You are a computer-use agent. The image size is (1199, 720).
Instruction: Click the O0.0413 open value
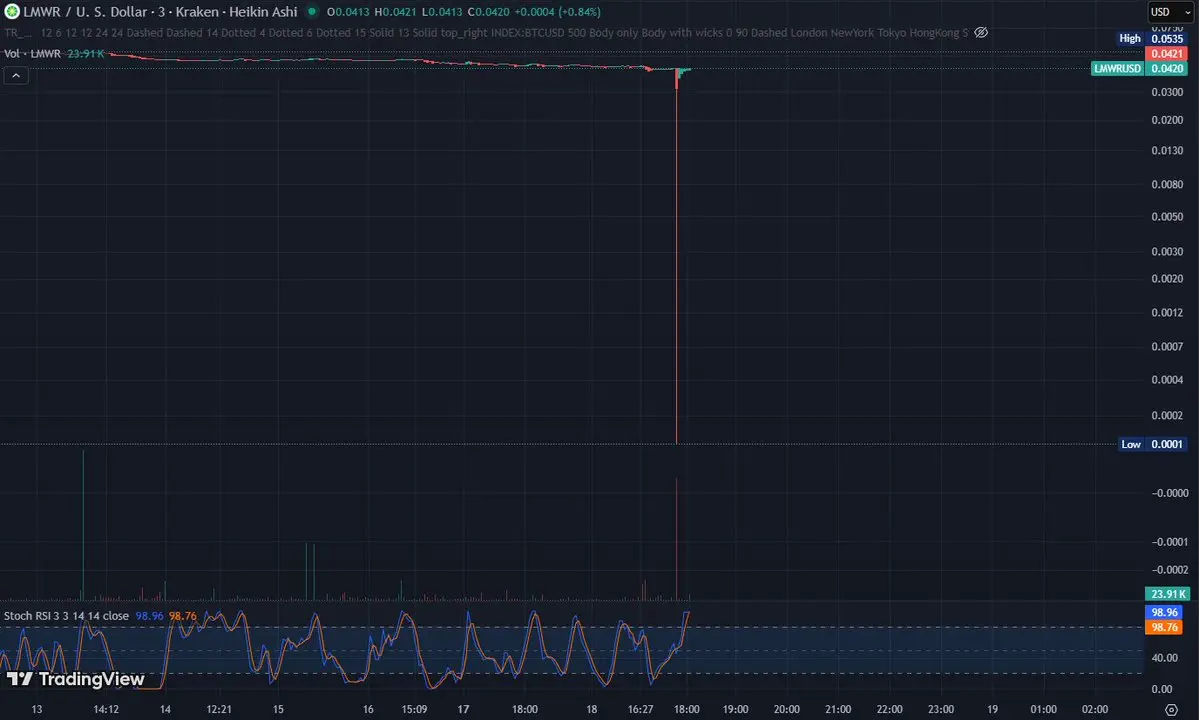pos(348,11)
